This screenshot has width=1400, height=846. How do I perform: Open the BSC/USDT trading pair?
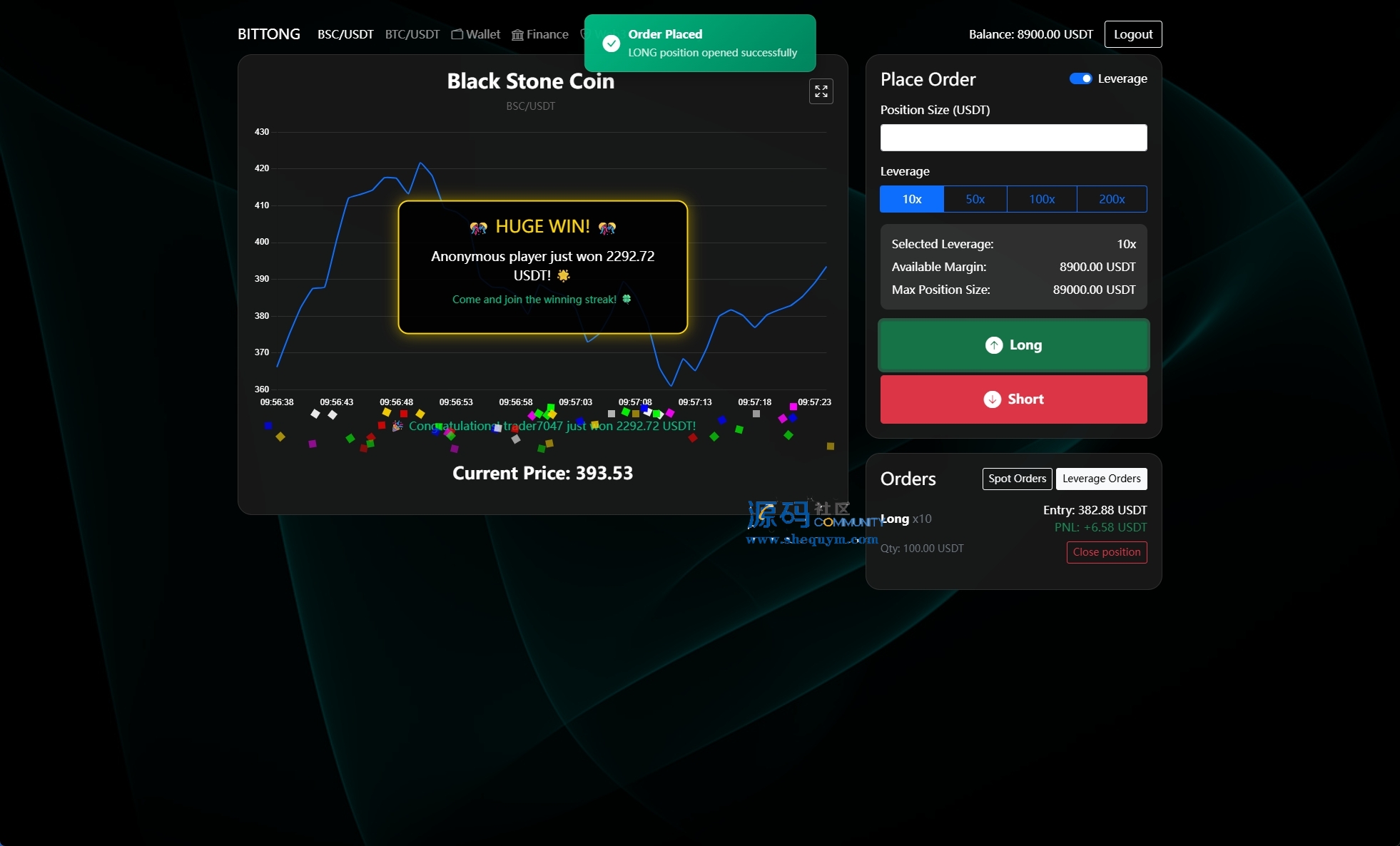pyautogui.click(x=345, y=34)
